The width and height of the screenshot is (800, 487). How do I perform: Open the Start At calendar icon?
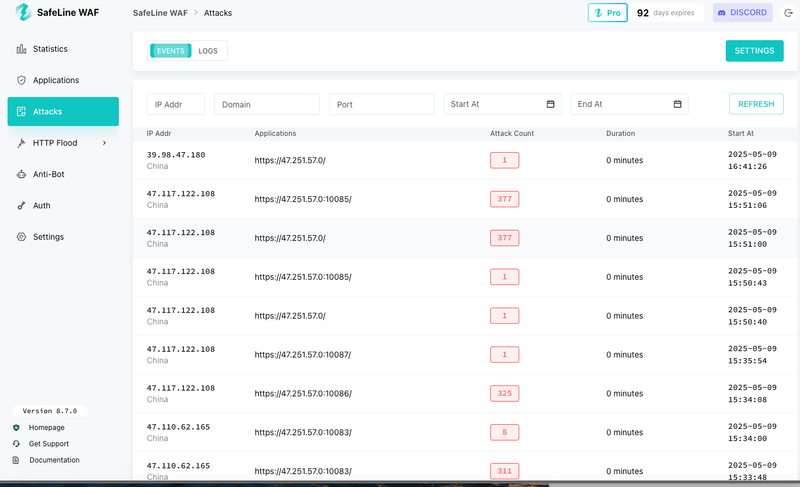pos(551,104)
